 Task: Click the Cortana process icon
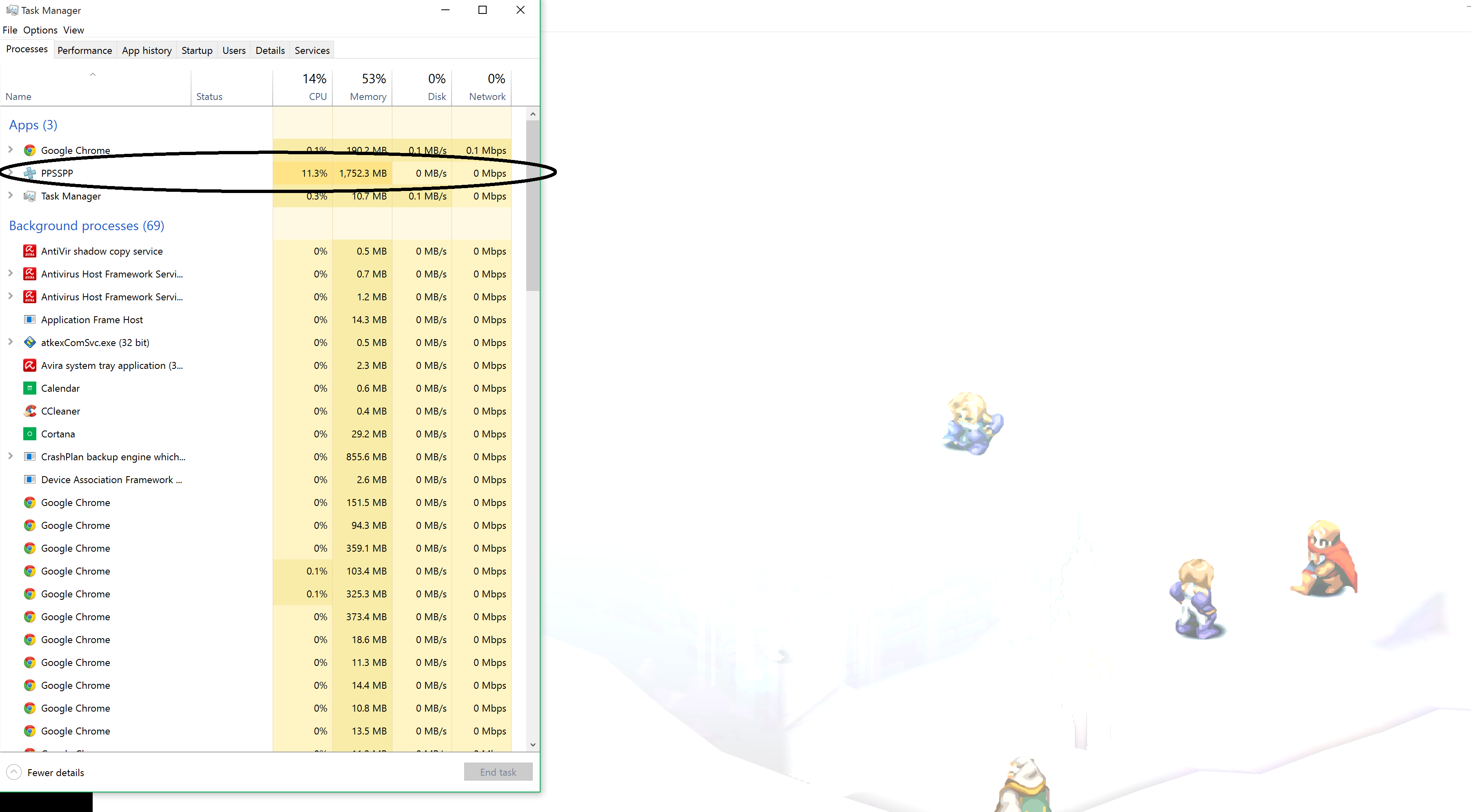tap(30, 434)
